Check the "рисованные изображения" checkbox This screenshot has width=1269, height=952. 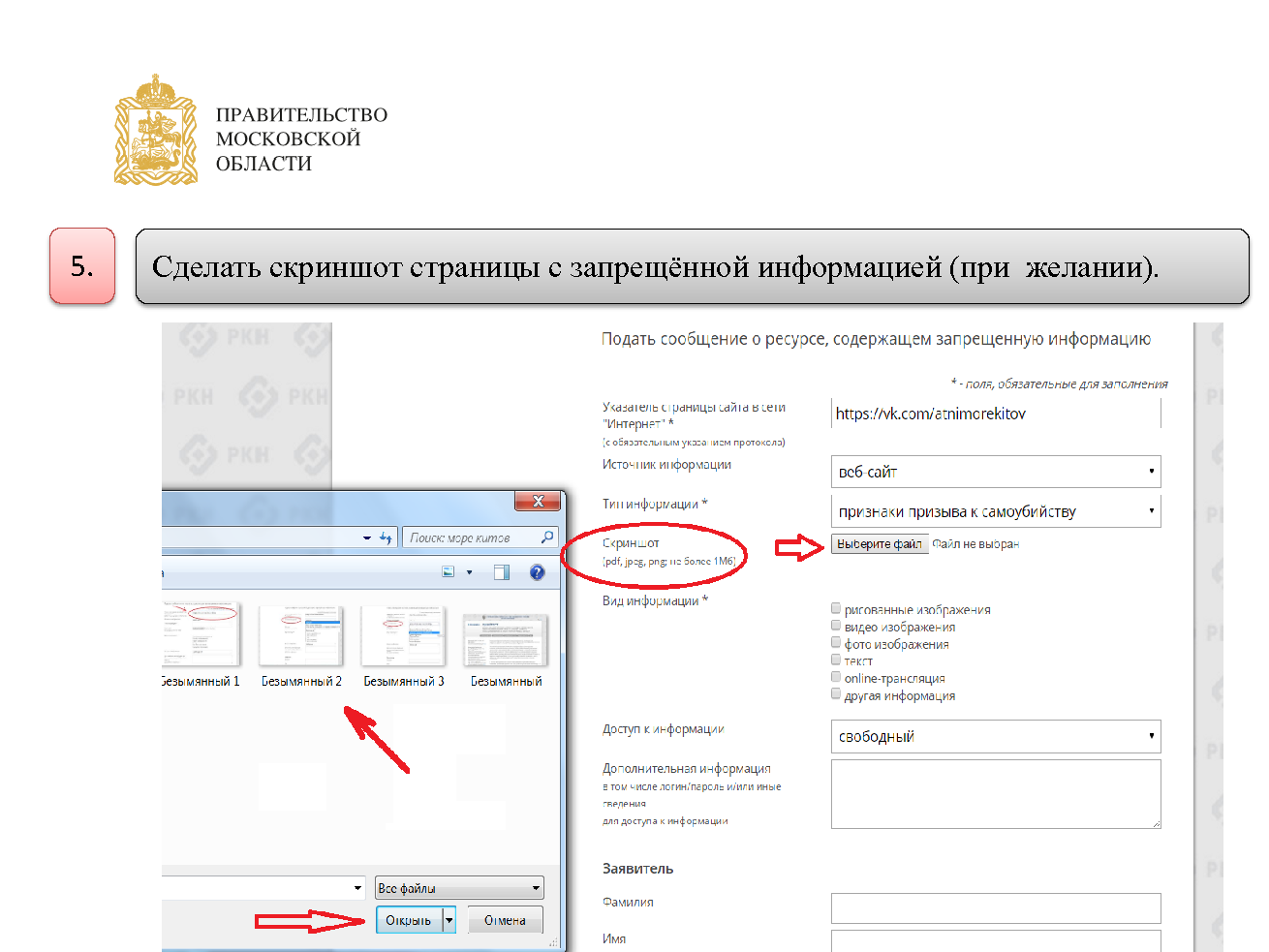point(836,608)
